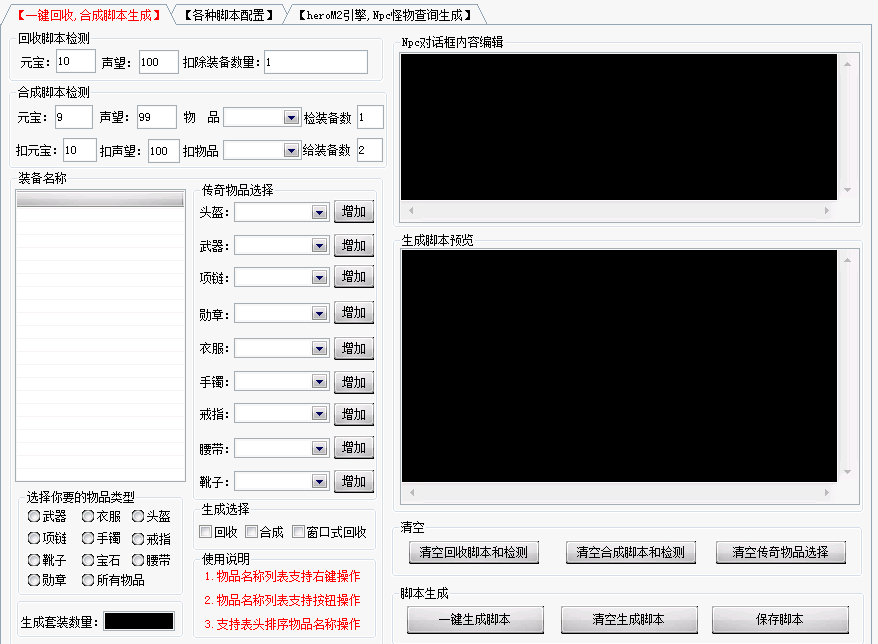
Task: Click 增加 next to 戒指
Action: coord(354,414)
